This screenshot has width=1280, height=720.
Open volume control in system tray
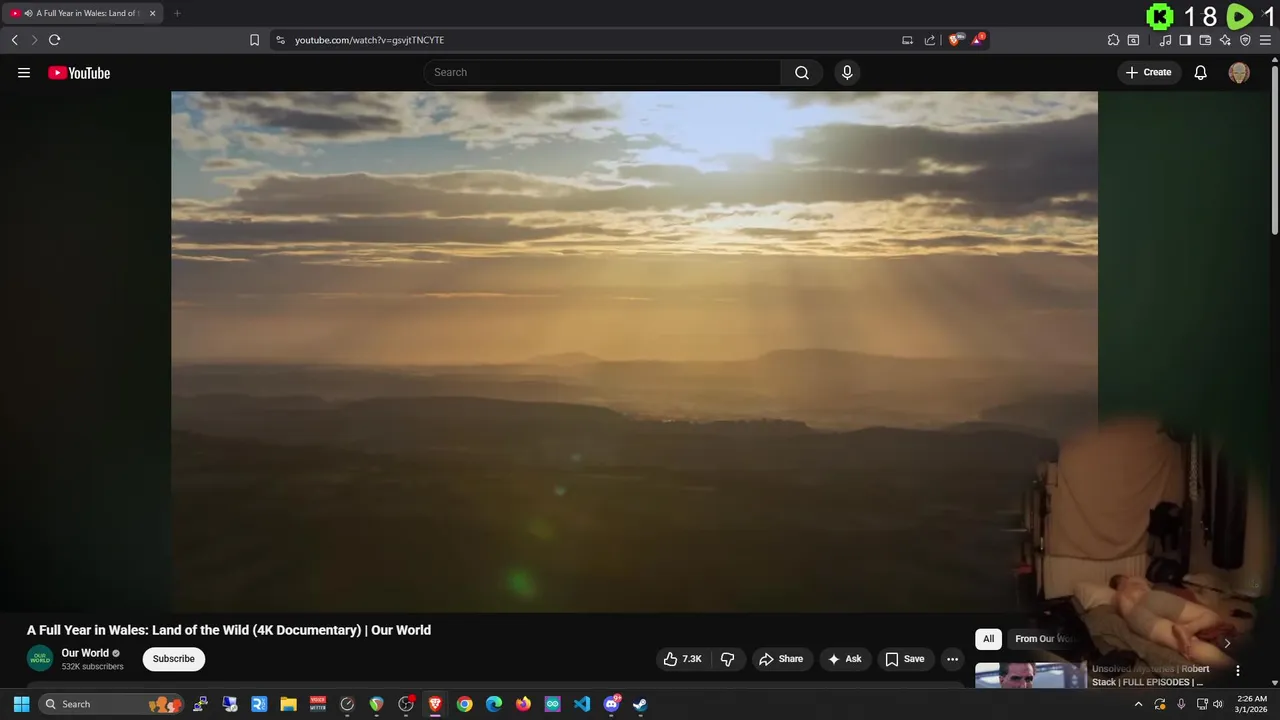pos(1218,704)
